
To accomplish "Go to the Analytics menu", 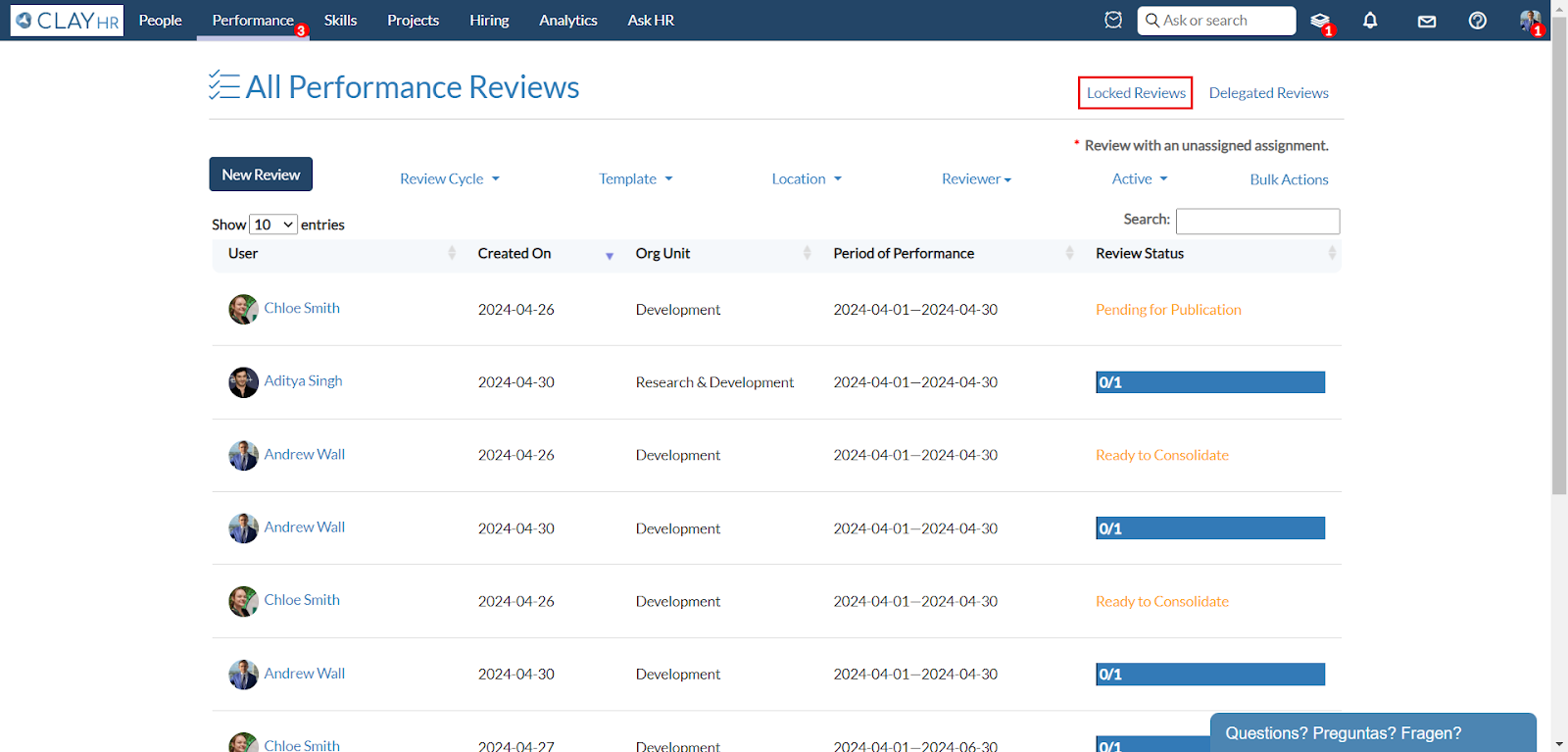I will (567, 21).
